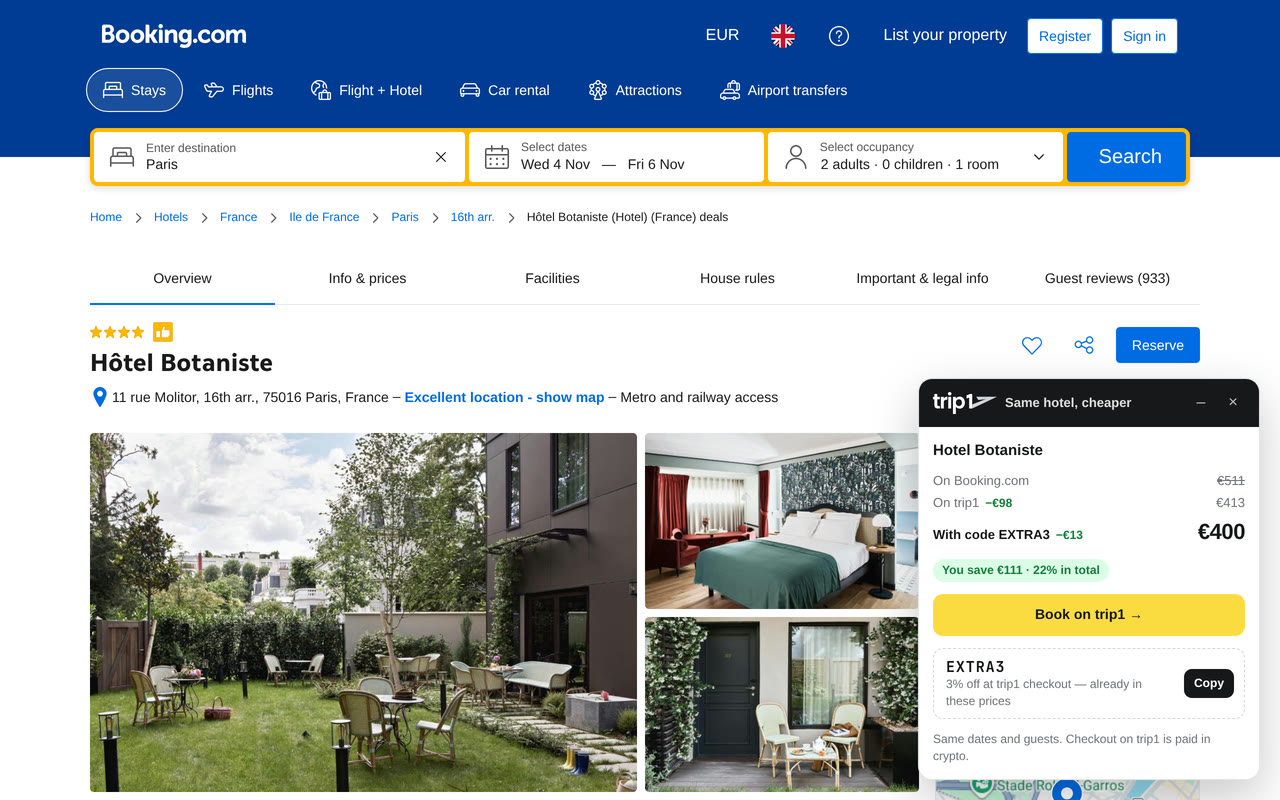Share the property using the share icon

[1084, 345]
